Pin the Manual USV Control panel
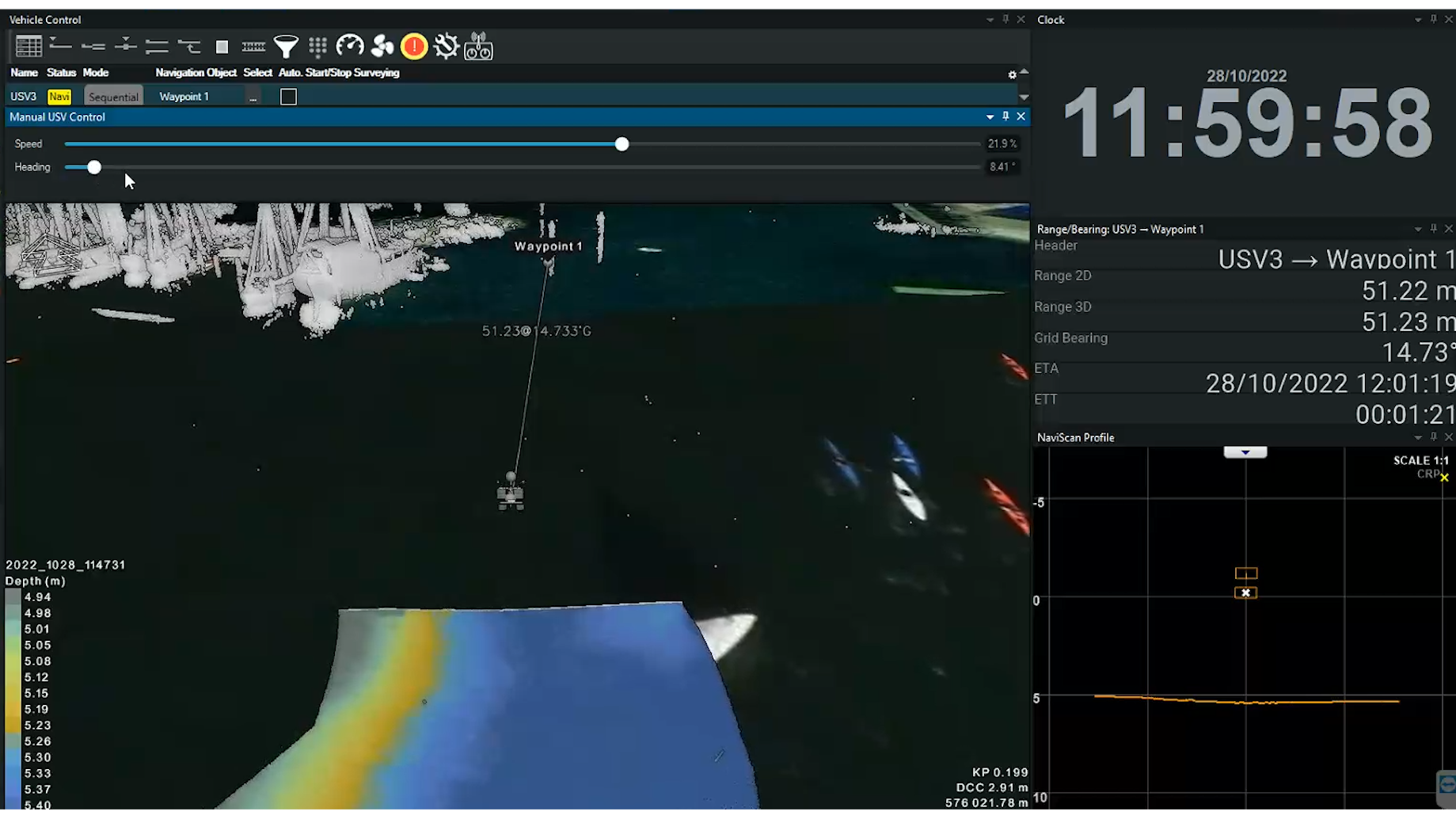The image size is (1456, 819). click(1005, 116)
